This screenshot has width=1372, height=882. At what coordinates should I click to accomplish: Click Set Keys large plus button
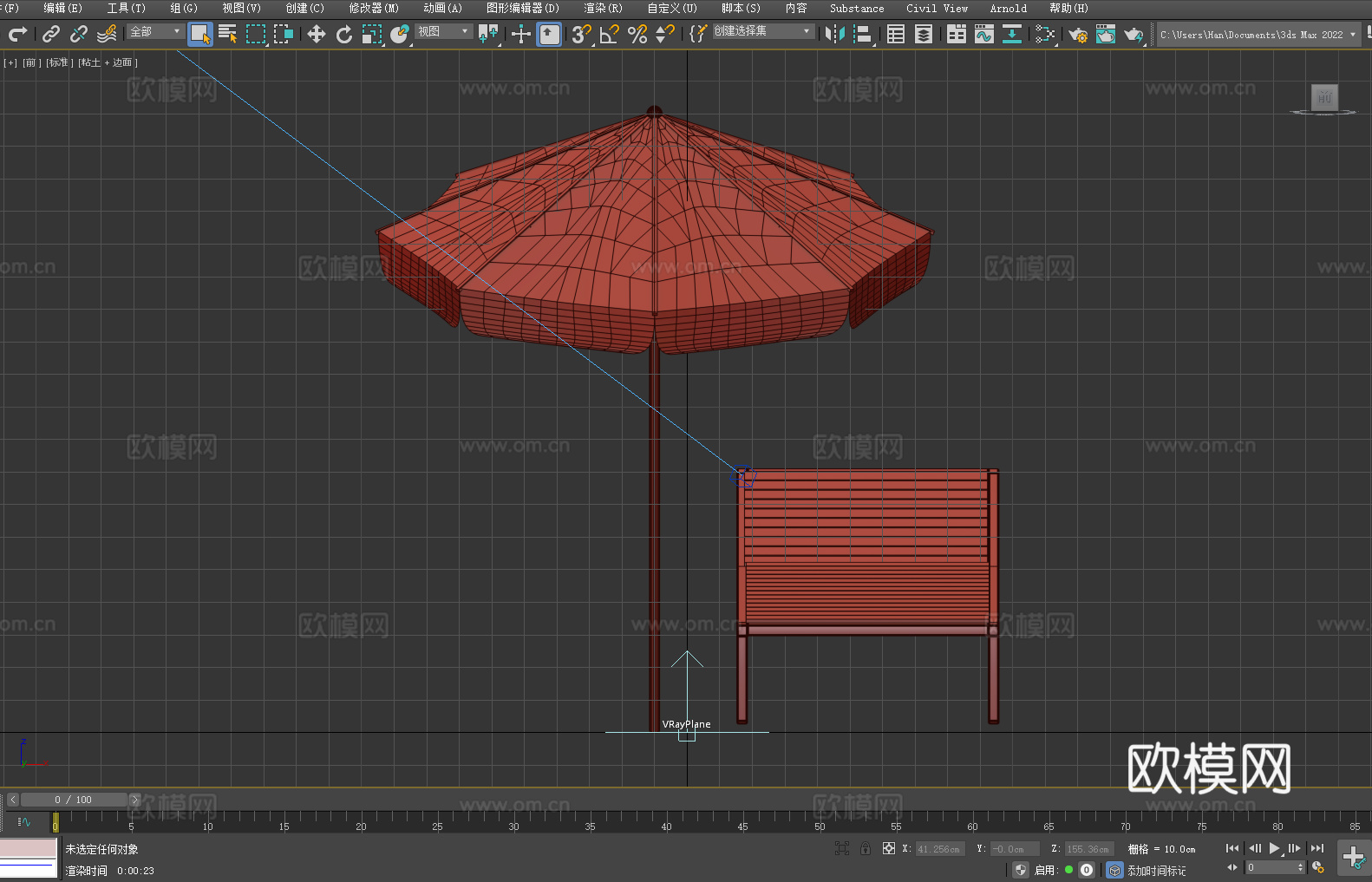click(1354, 858)
